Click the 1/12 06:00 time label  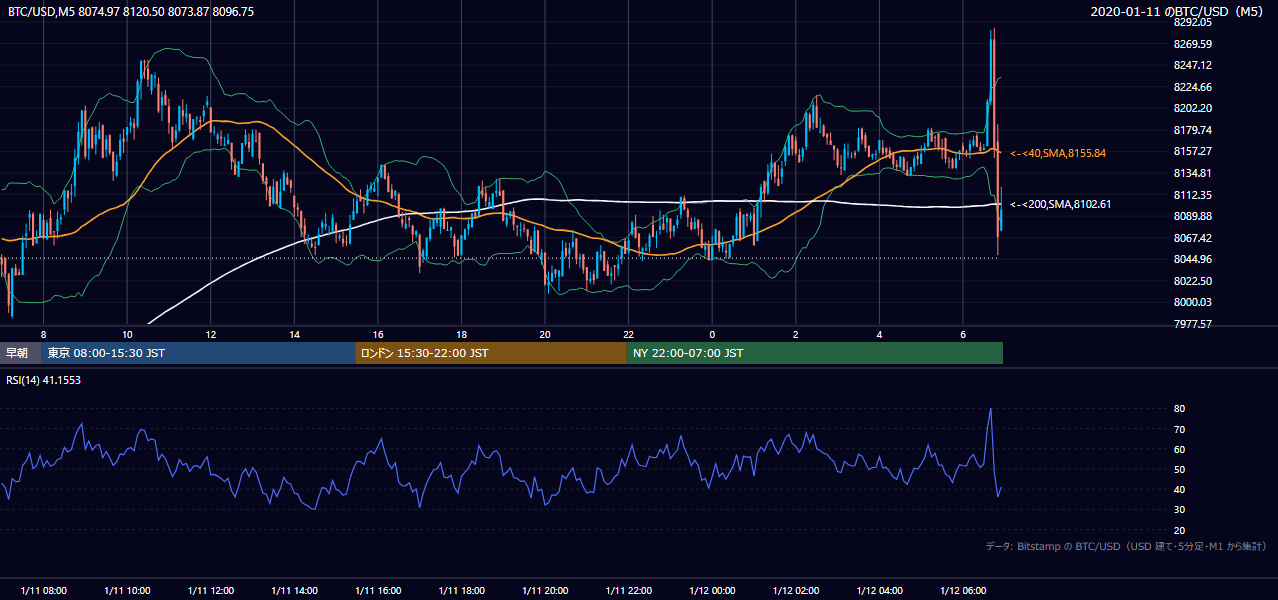[962, 590]
